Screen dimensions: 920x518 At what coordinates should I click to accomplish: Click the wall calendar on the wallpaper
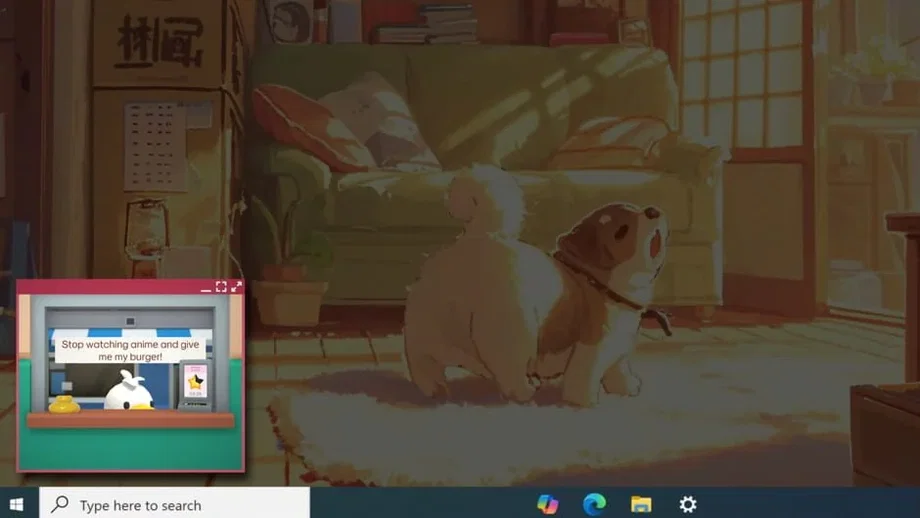155,146
